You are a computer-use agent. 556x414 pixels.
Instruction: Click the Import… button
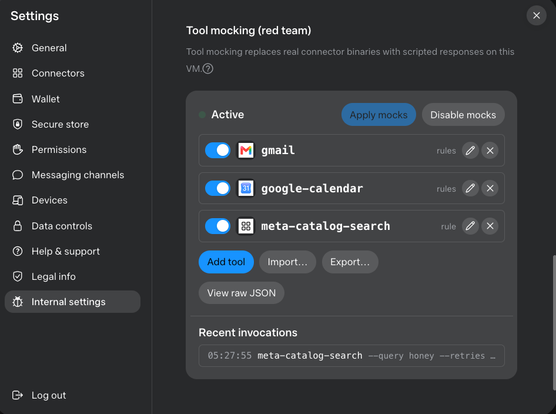click(287, 262)
